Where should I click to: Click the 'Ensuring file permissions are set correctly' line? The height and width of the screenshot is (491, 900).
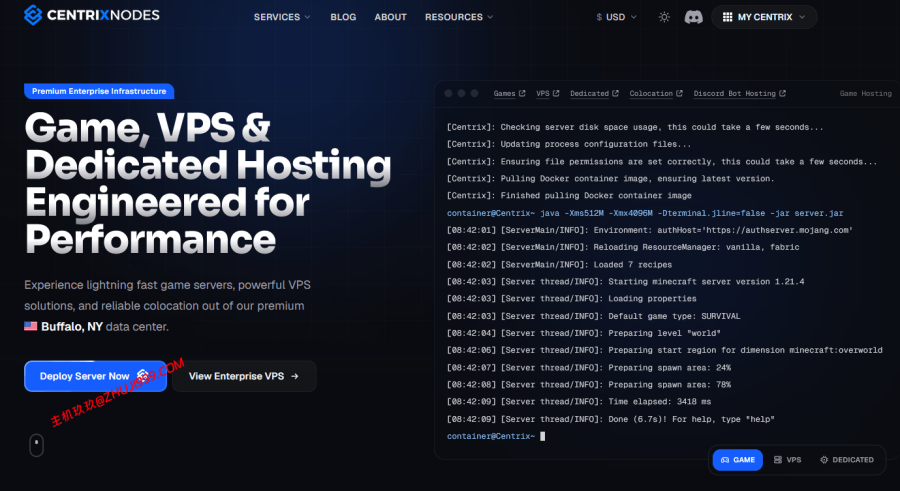[662, 162]
